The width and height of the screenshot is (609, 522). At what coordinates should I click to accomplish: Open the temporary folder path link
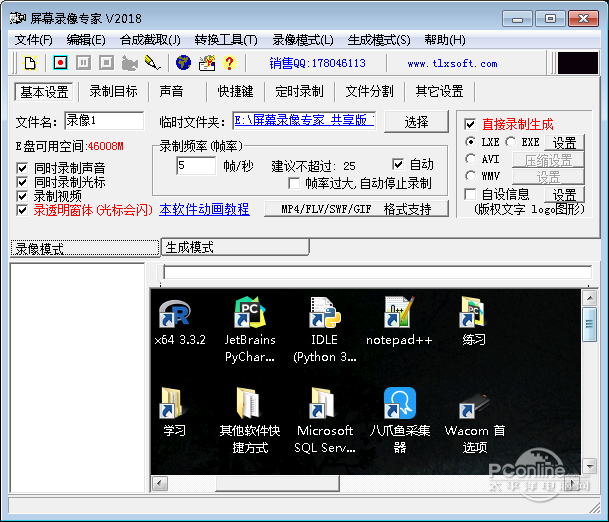[x=304, y=120]
